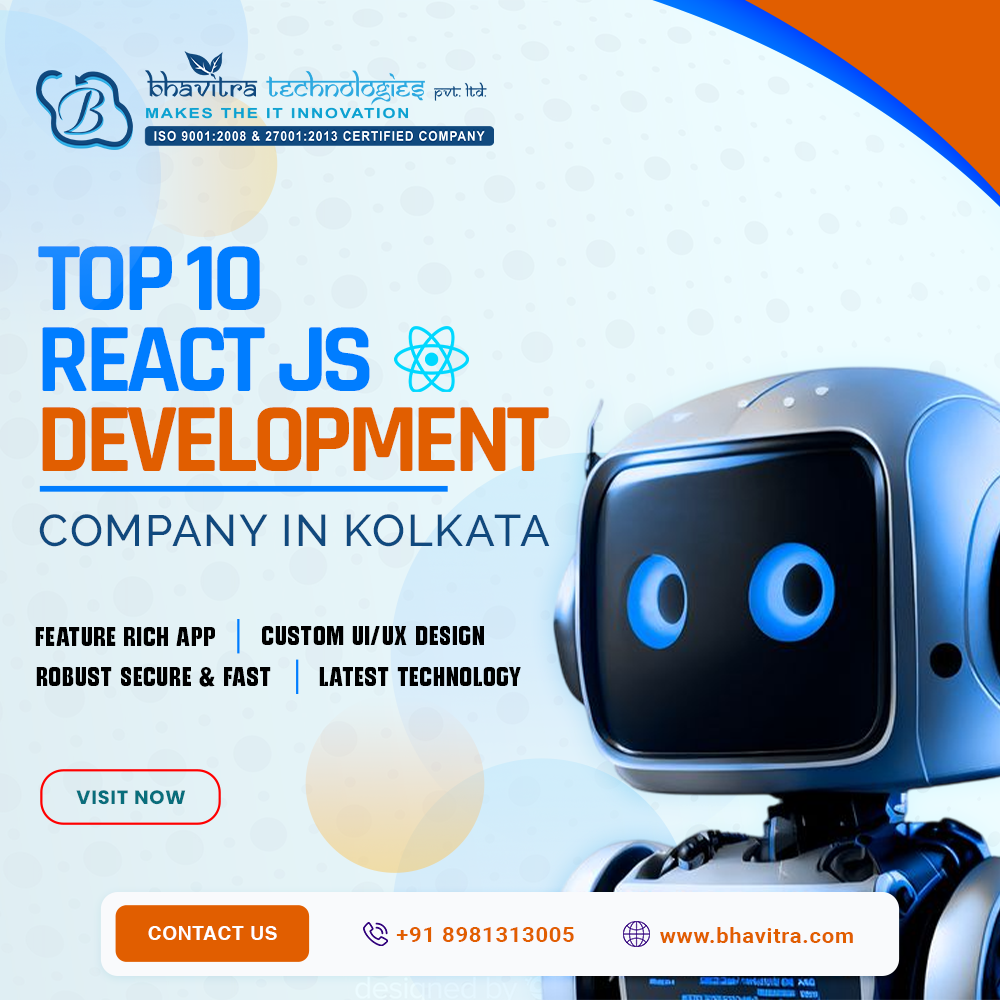Click the globe website icon

point(636,934)
